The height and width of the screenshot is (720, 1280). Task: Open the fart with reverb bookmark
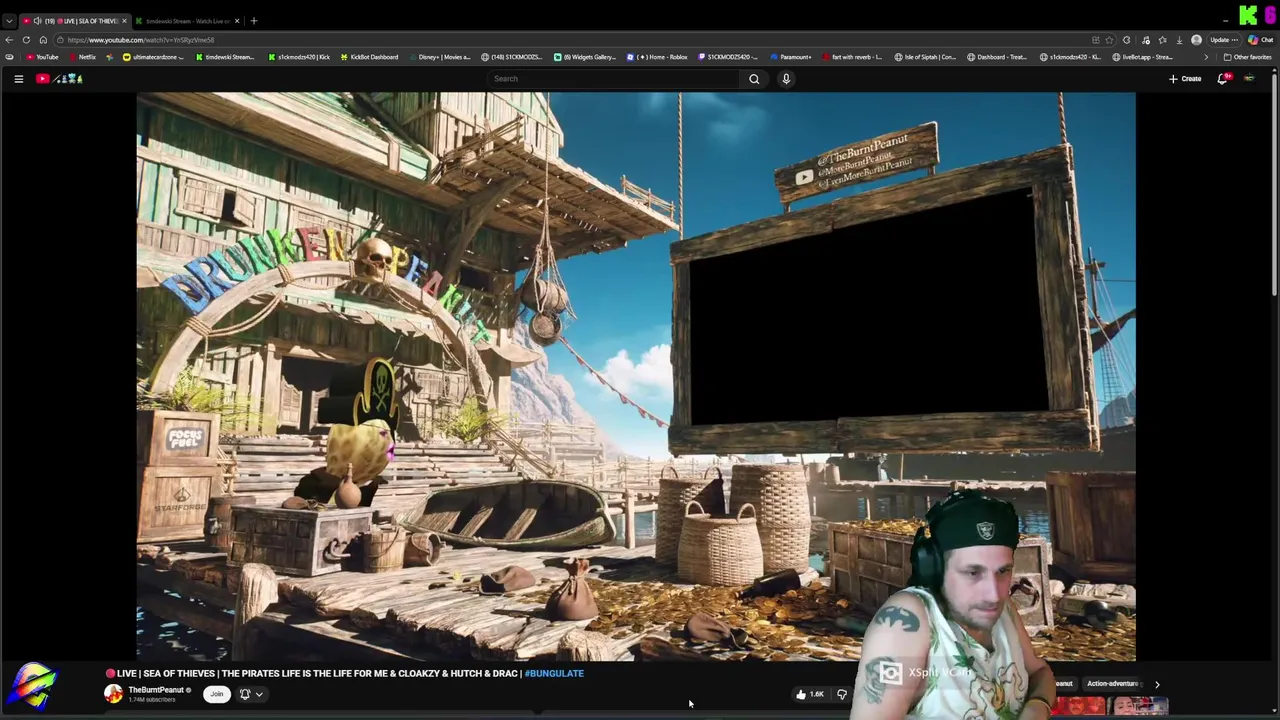(x=852, y=57)
